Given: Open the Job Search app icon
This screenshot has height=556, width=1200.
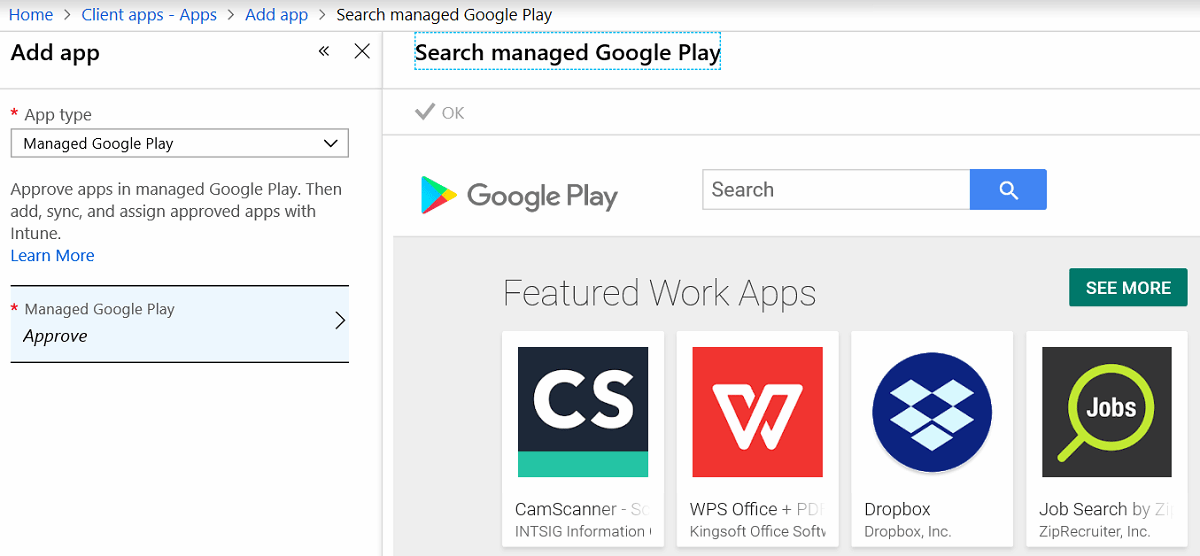Looking at the screenshot, I should coord(1106,412).
